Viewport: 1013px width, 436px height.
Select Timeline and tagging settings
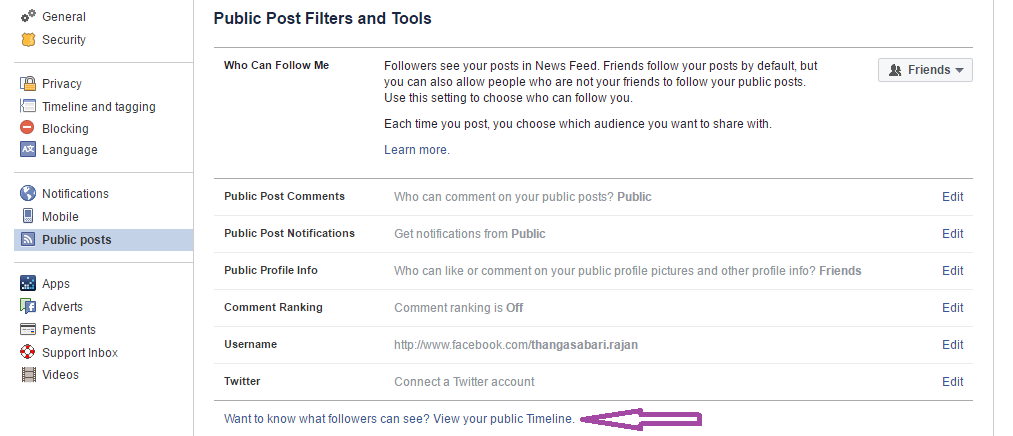[99, 107]
